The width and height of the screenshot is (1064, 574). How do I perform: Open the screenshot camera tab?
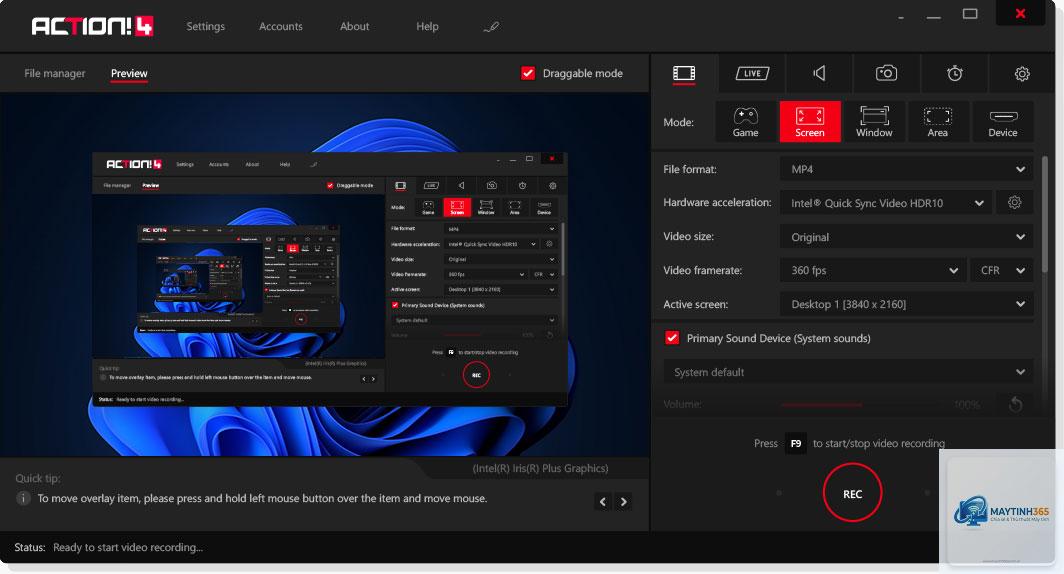[x=886, y=73]
